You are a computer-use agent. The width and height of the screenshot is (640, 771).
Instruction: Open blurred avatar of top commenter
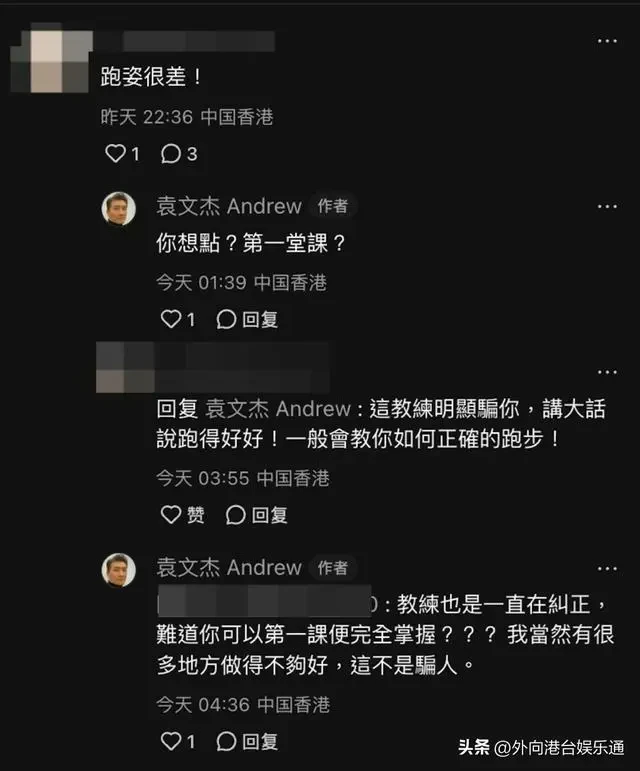pos(51,60)
